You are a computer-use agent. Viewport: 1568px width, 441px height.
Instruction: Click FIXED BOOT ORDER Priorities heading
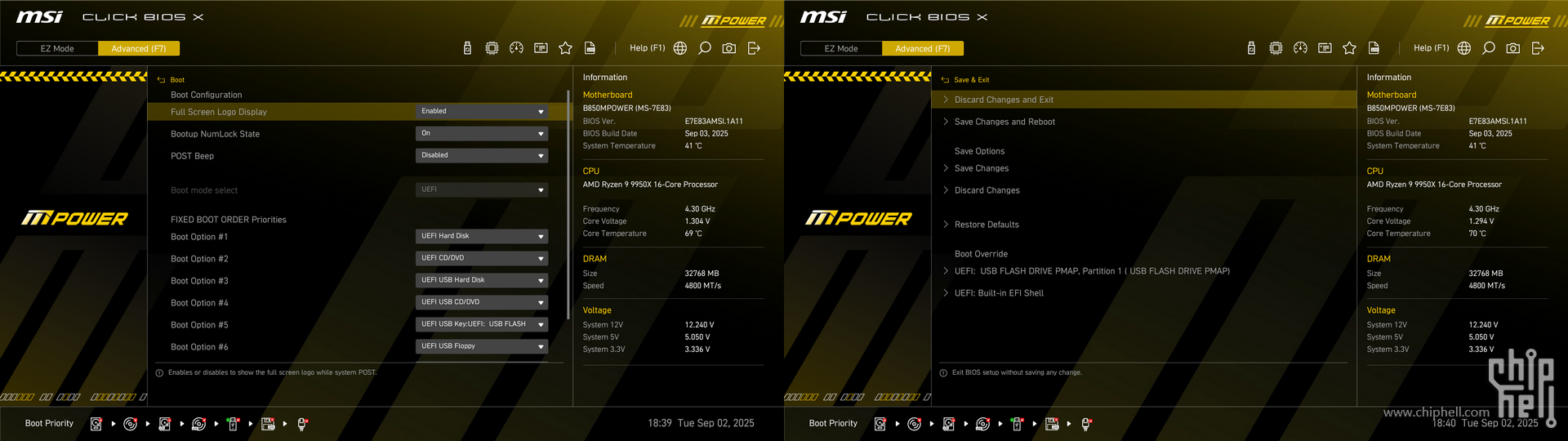coord(229,220)
